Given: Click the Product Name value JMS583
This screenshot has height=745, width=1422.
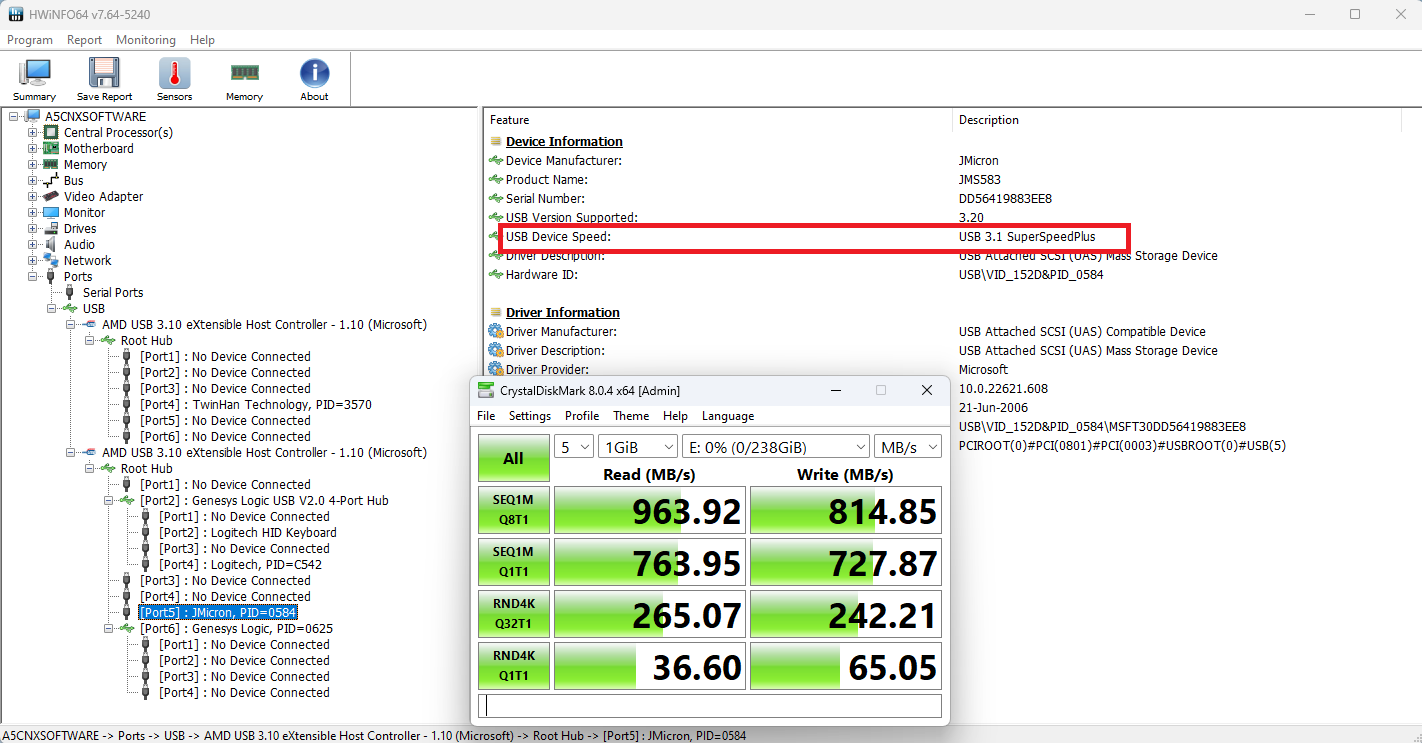Looking at the screenshot, I should point(979,180).
